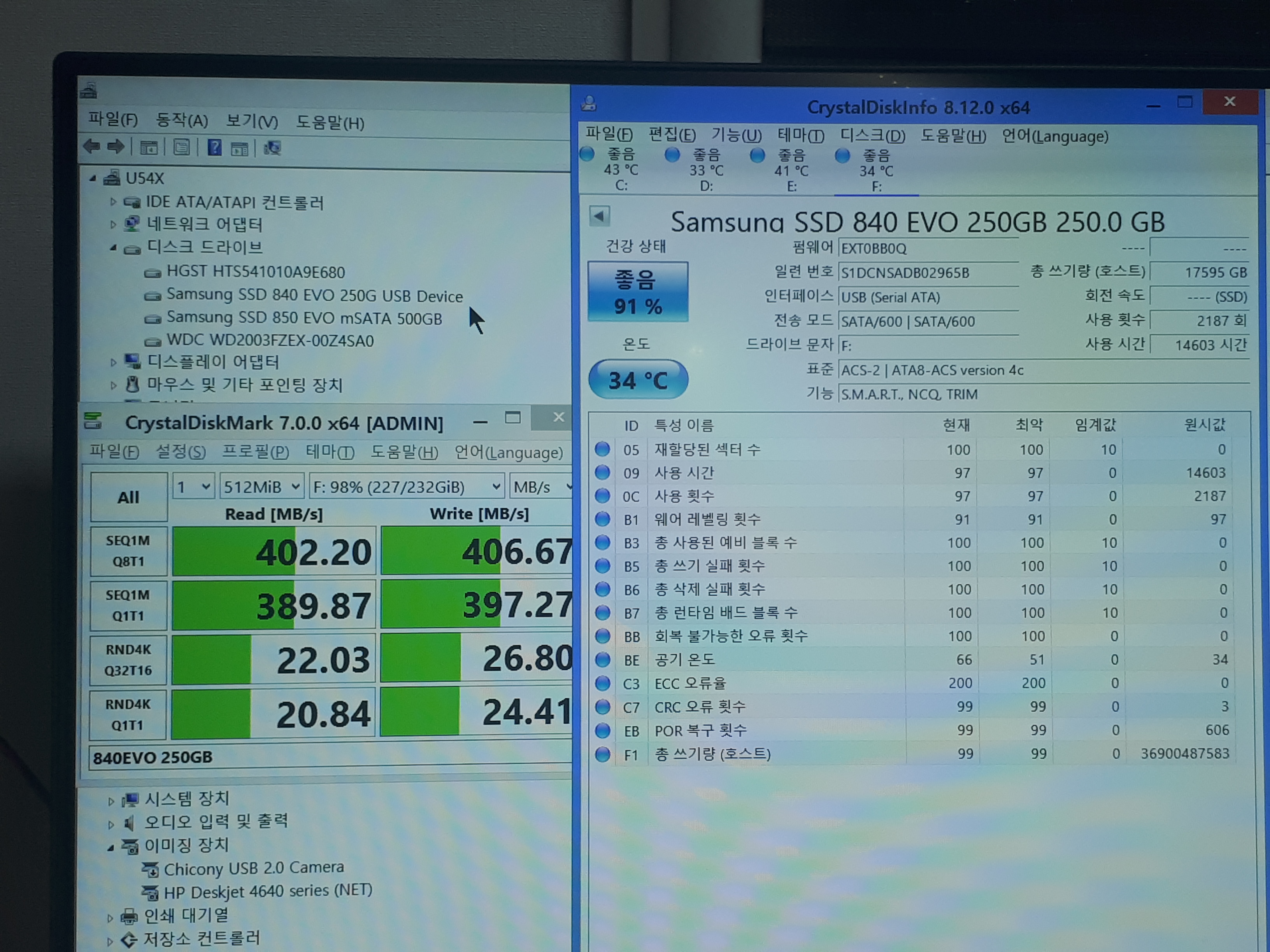Click the Device Manager forward arrow icon
The image size is (1270, 952).
point(116,147)
